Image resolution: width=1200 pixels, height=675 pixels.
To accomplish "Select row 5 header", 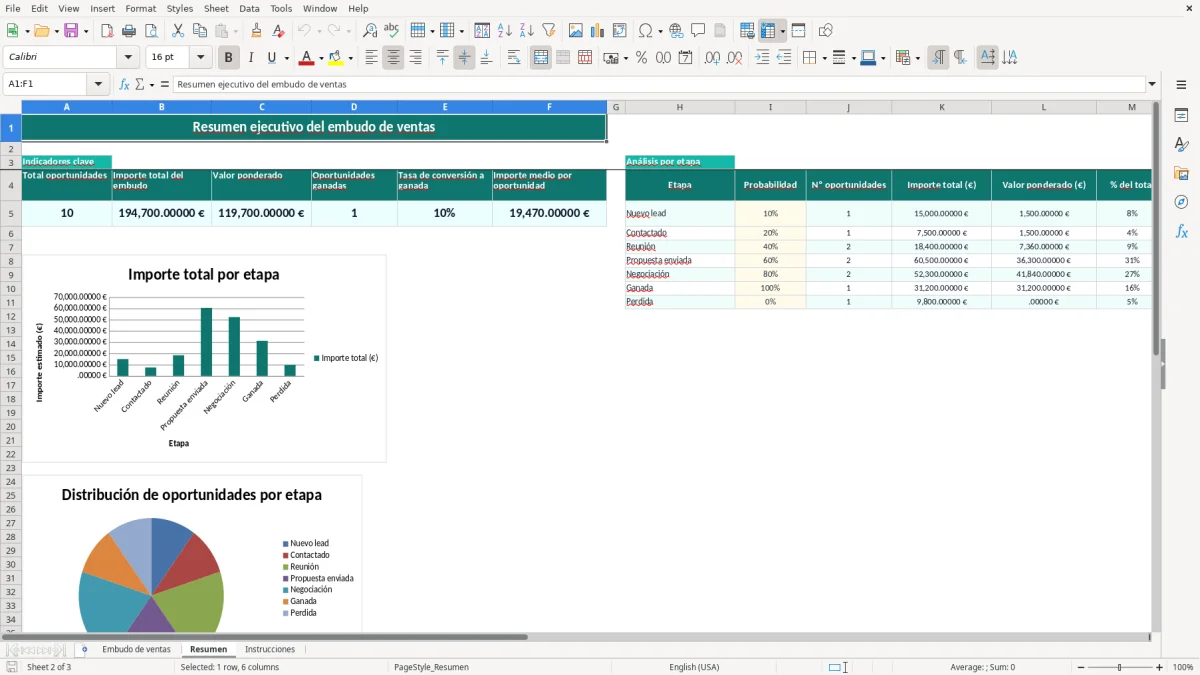I will (x=11, y=213).
